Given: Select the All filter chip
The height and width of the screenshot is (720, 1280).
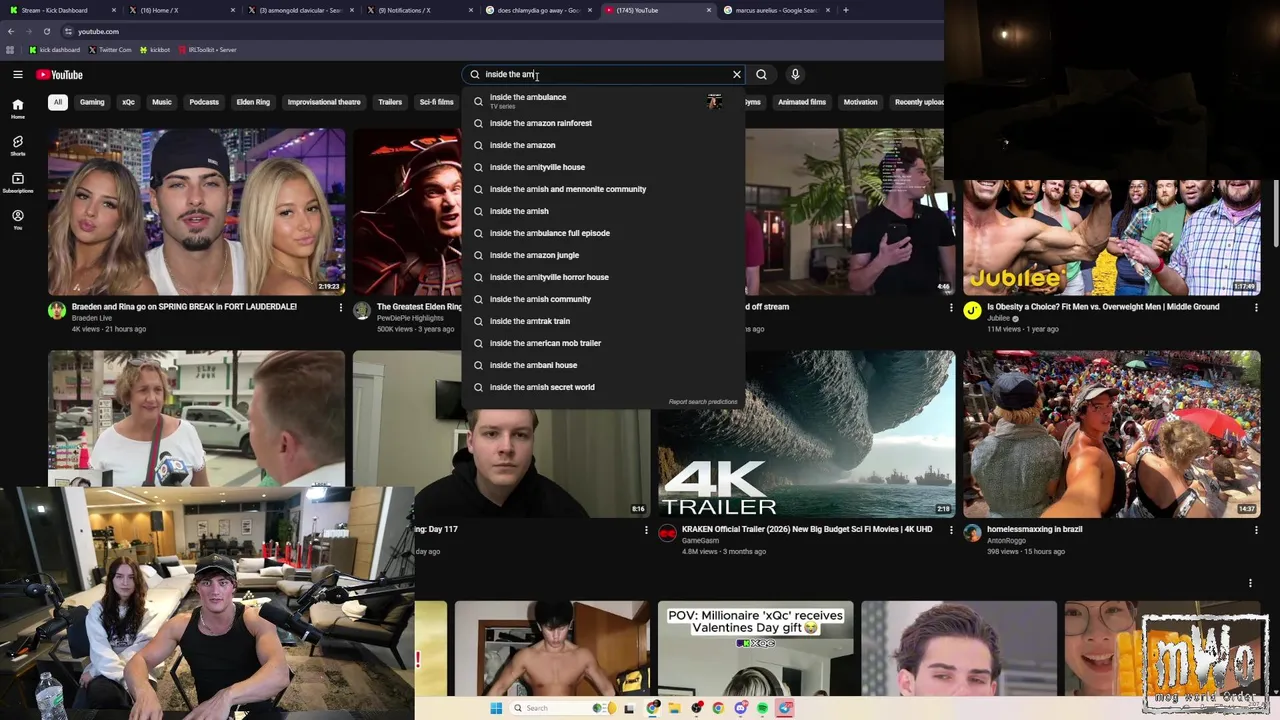Looking at the screenshot, I should (x=58, y=102).
